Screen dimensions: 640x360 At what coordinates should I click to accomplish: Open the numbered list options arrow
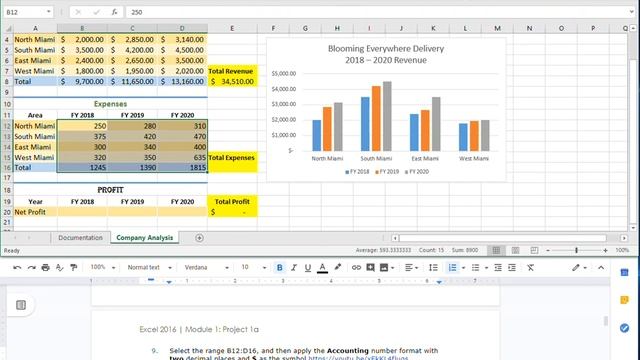463,268
